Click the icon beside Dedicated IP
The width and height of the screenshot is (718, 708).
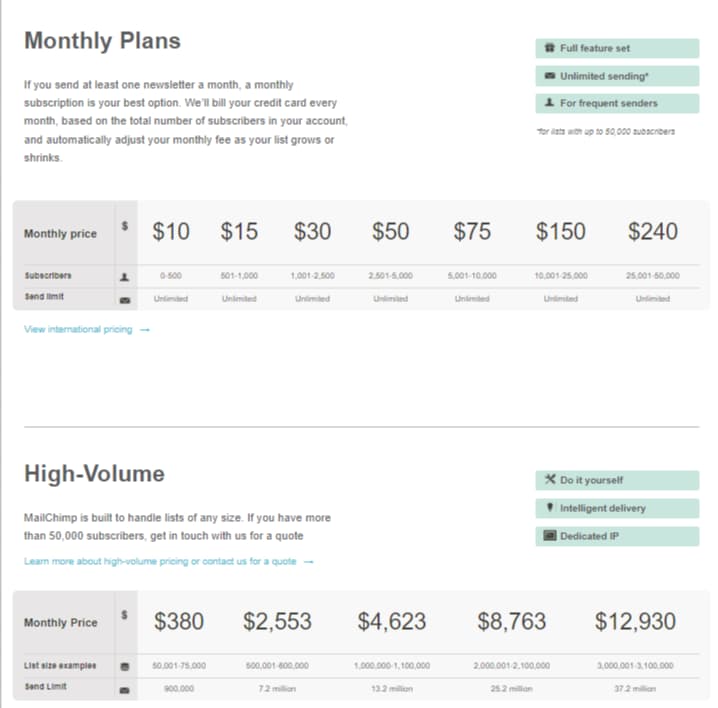point(549,536)
